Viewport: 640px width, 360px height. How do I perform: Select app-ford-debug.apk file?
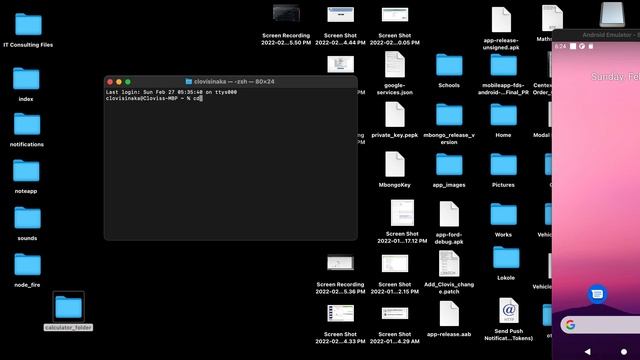point(449,214)
